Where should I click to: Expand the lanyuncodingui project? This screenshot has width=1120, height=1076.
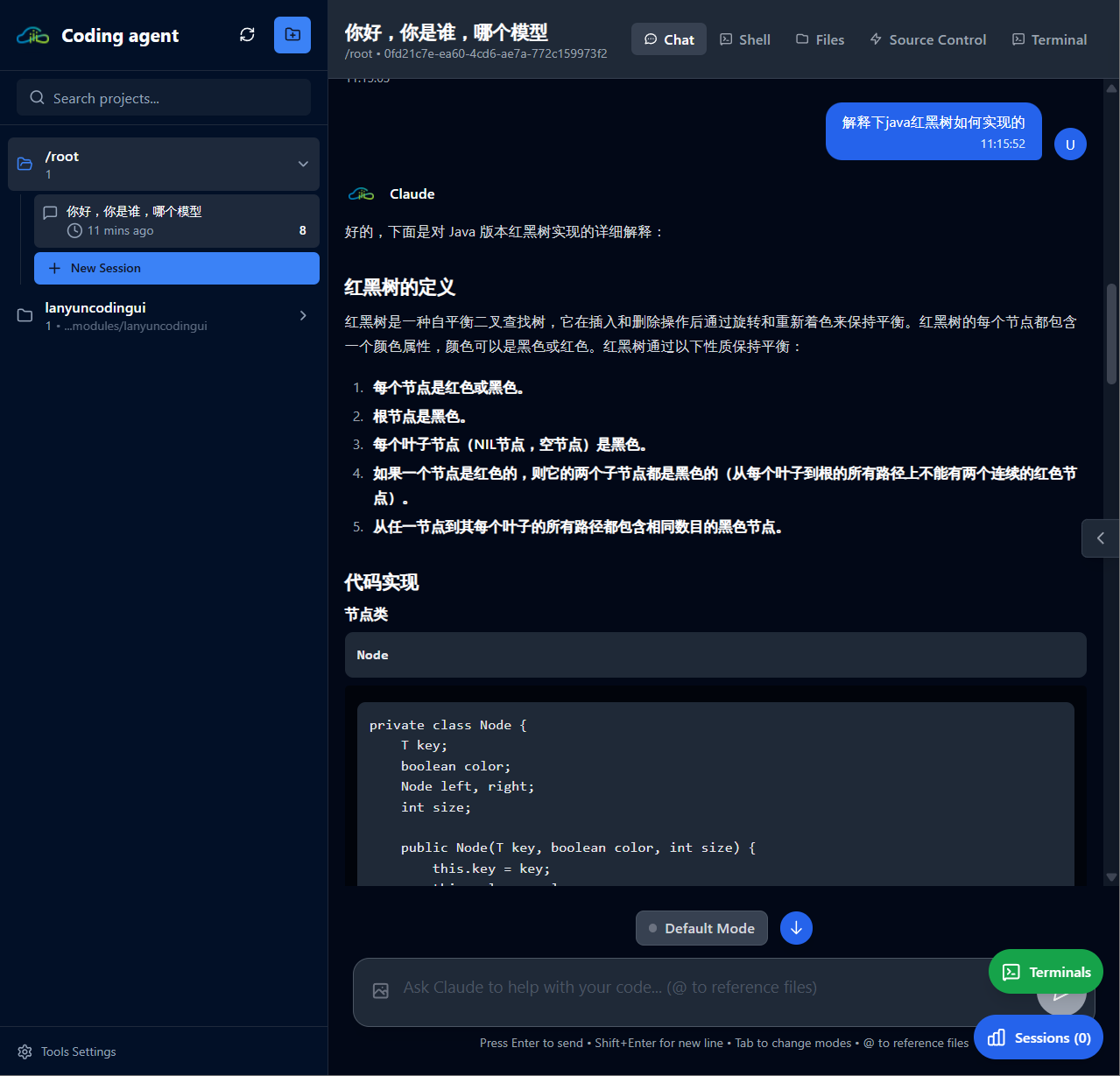(303, 315)
